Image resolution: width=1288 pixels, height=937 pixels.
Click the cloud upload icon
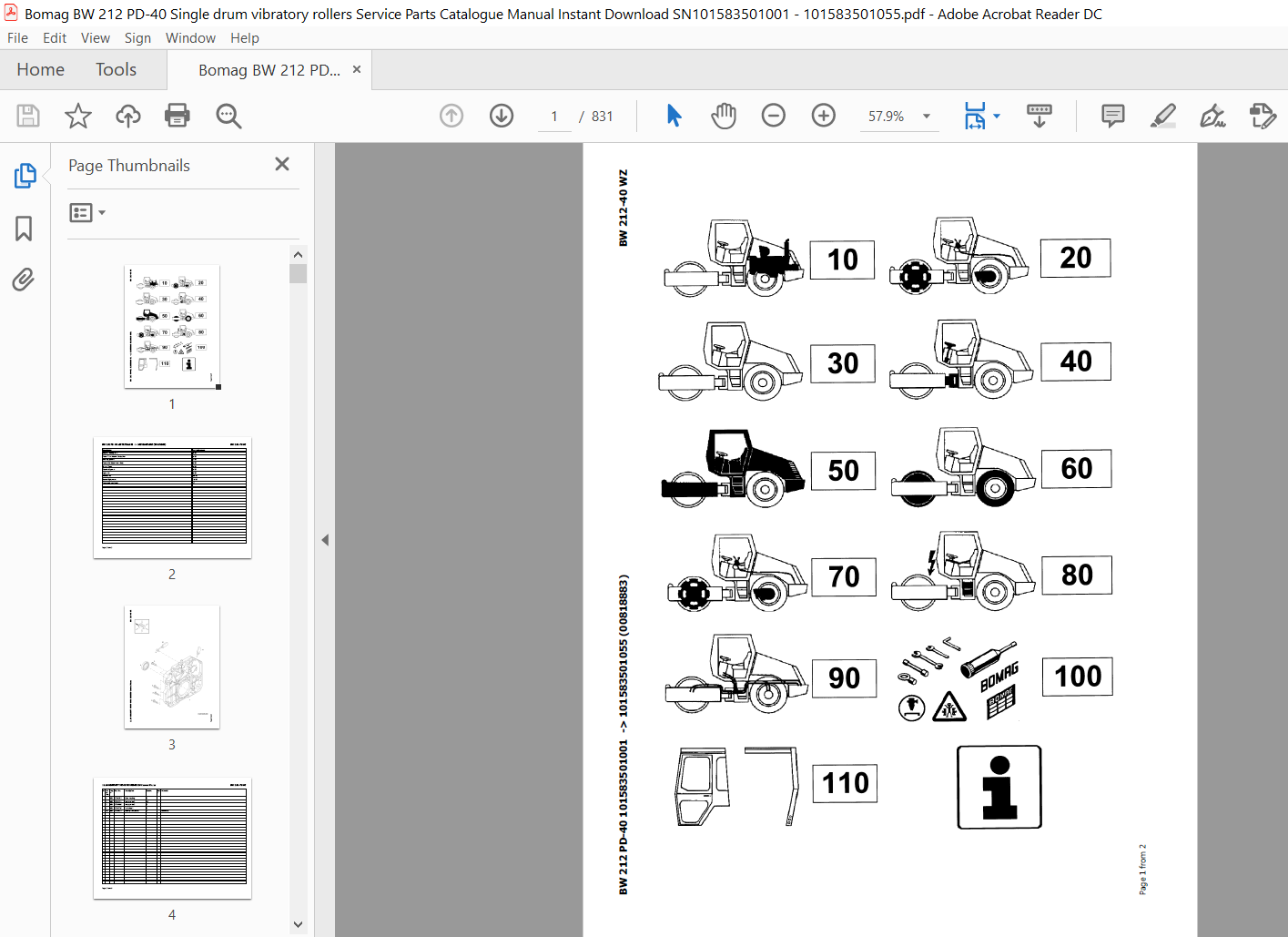128,116
